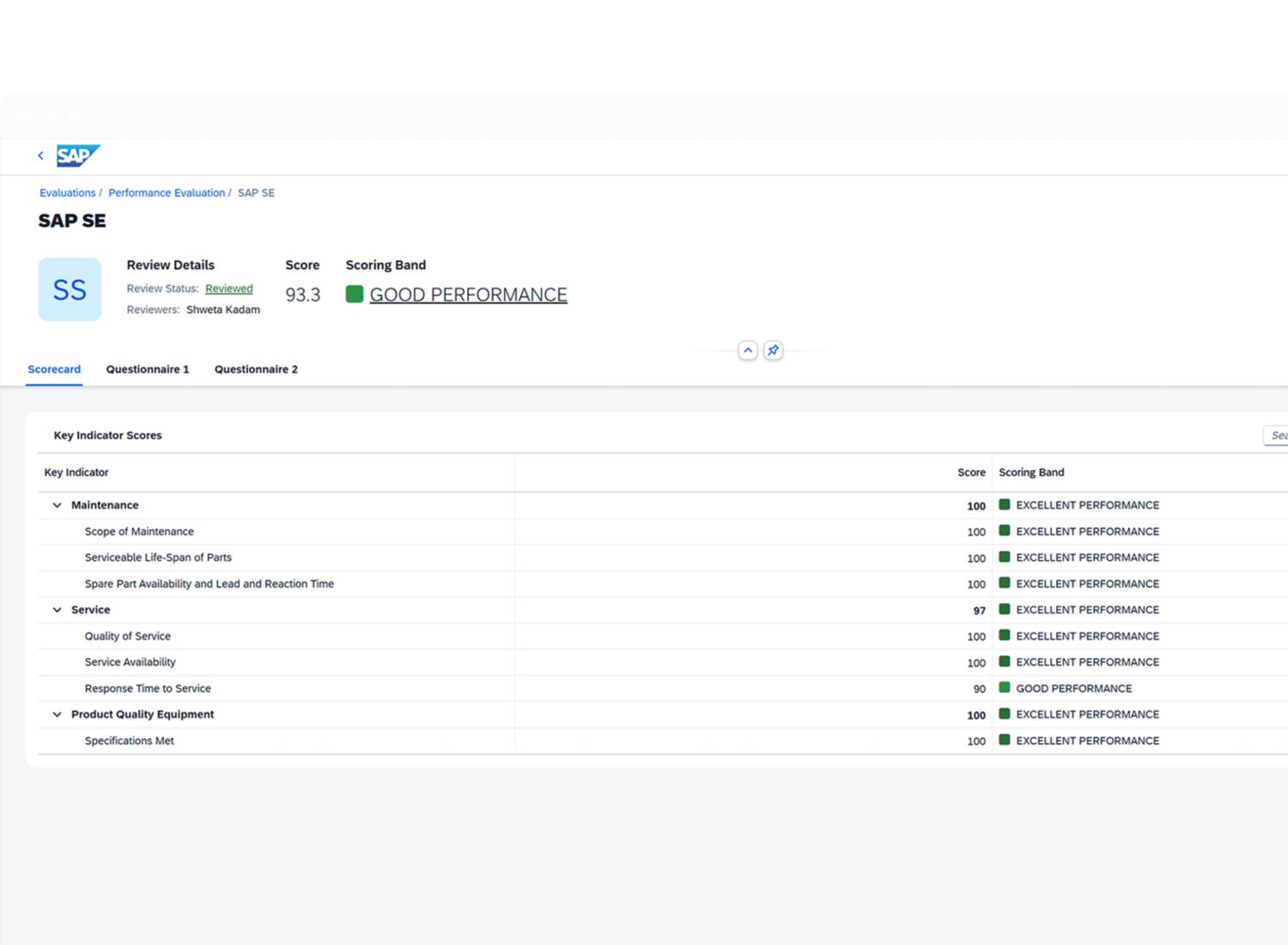
Task: Open the Questionnaire 2 tab
Action: pyautogui.click(x=256, y=369)
